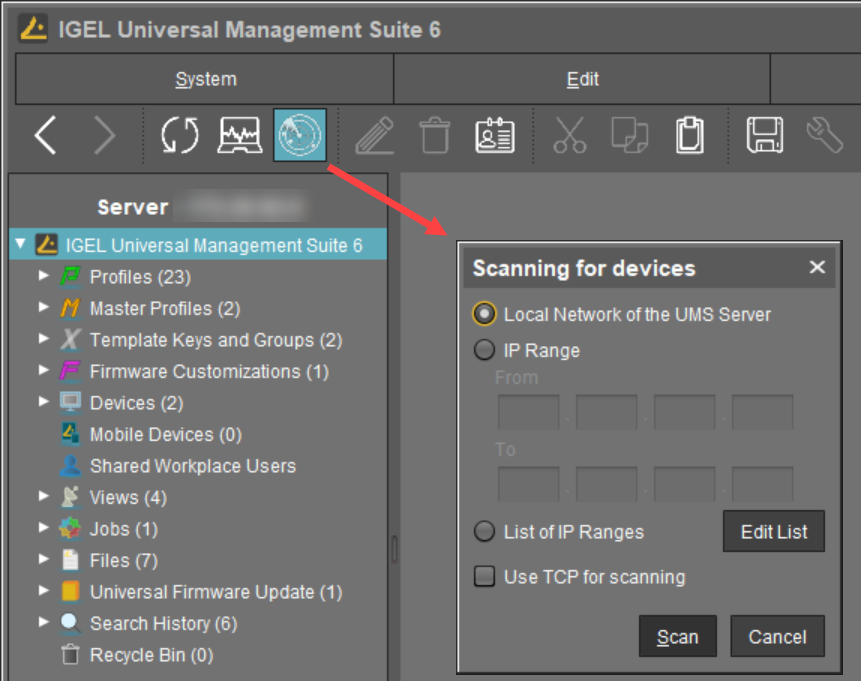Choose the IP Range option
Viewport: 861px width, 681px height.
coord(484,350)
